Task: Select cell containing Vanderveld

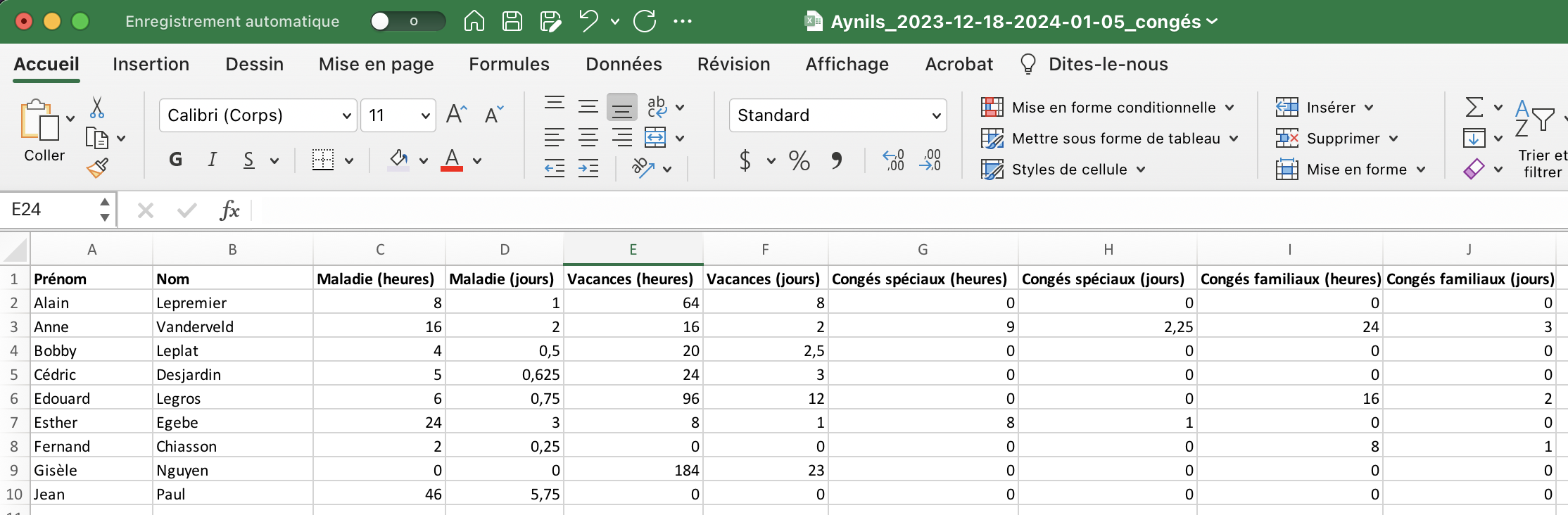Action: coord(232,326)
